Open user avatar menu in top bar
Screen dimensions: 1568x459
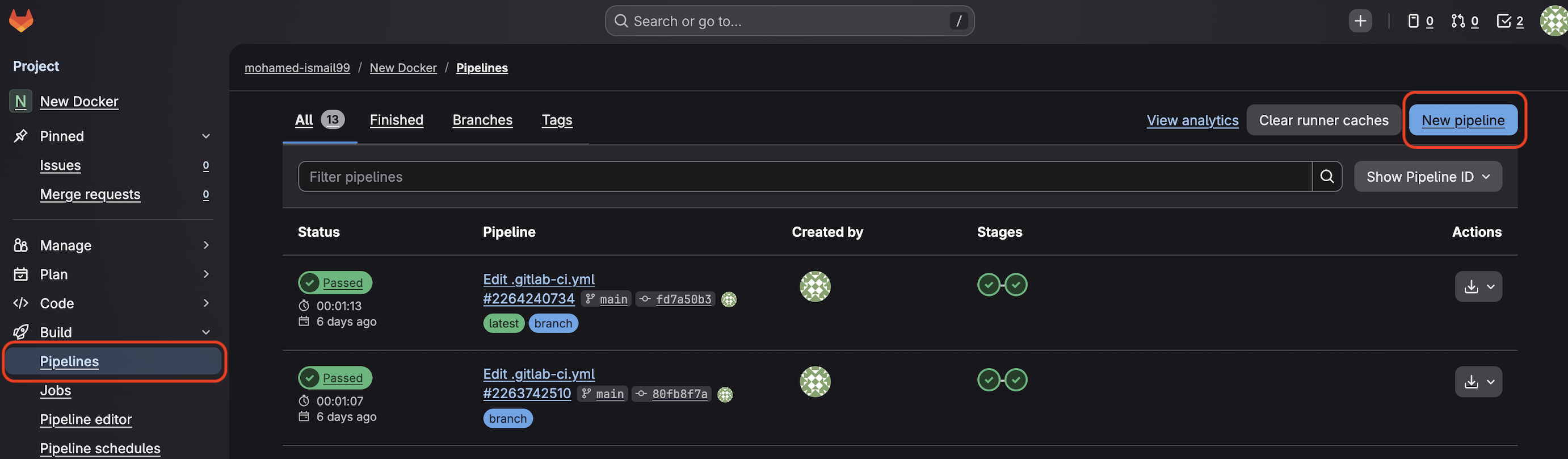coord(1554,20)
